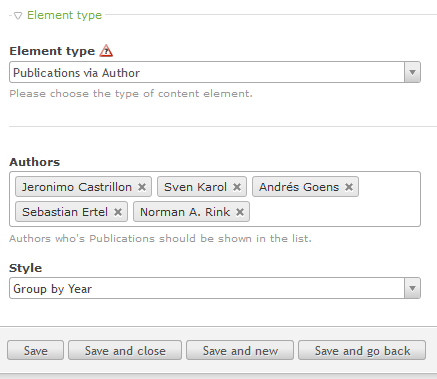Remove Sven Karol author tag
437x379 pixels.
pyautogui.click(x=237, y=187)
